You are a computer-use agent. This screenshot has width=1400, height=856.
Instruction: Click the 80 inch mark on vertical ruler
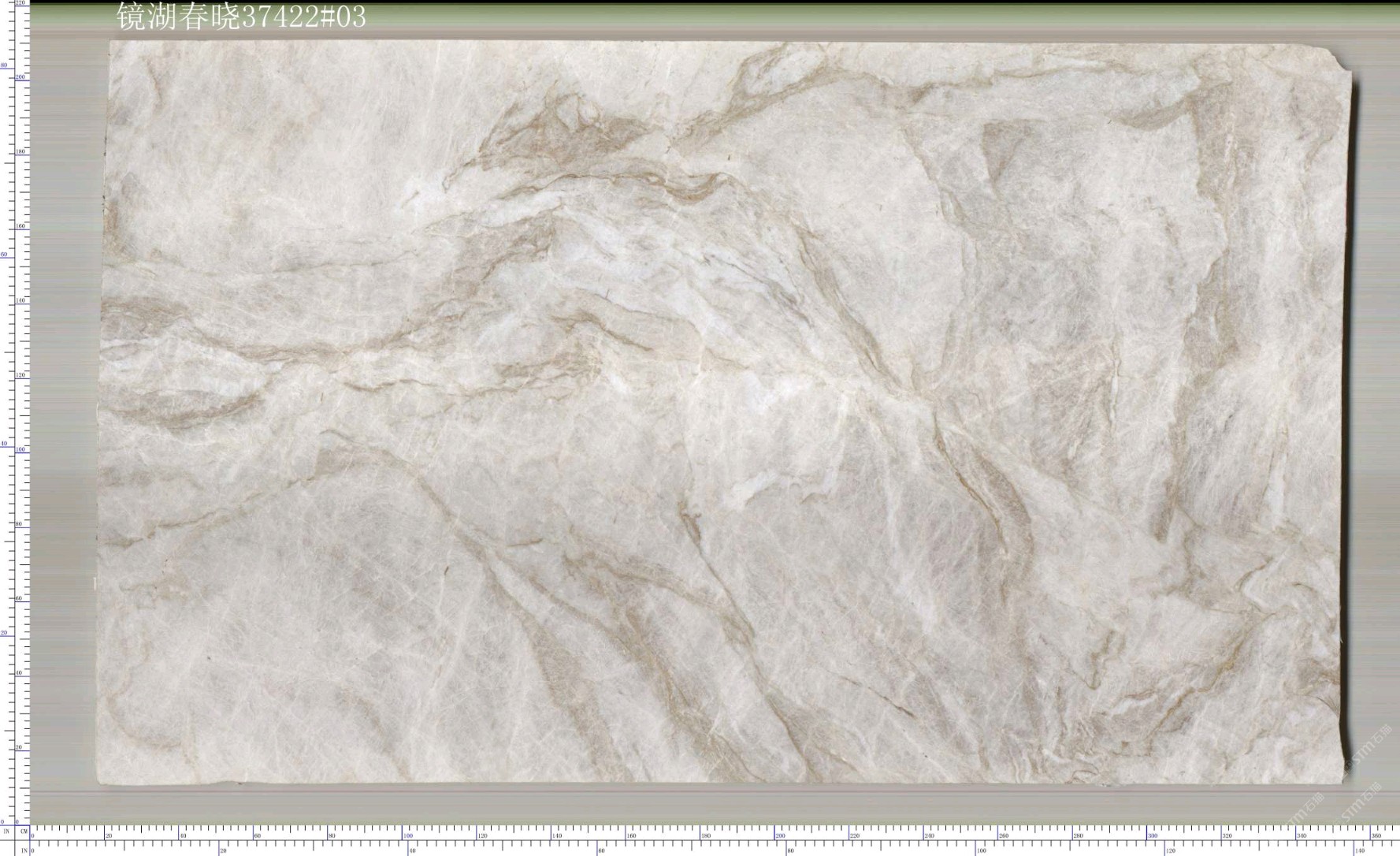pyautogui.click(x=4, y=65)
